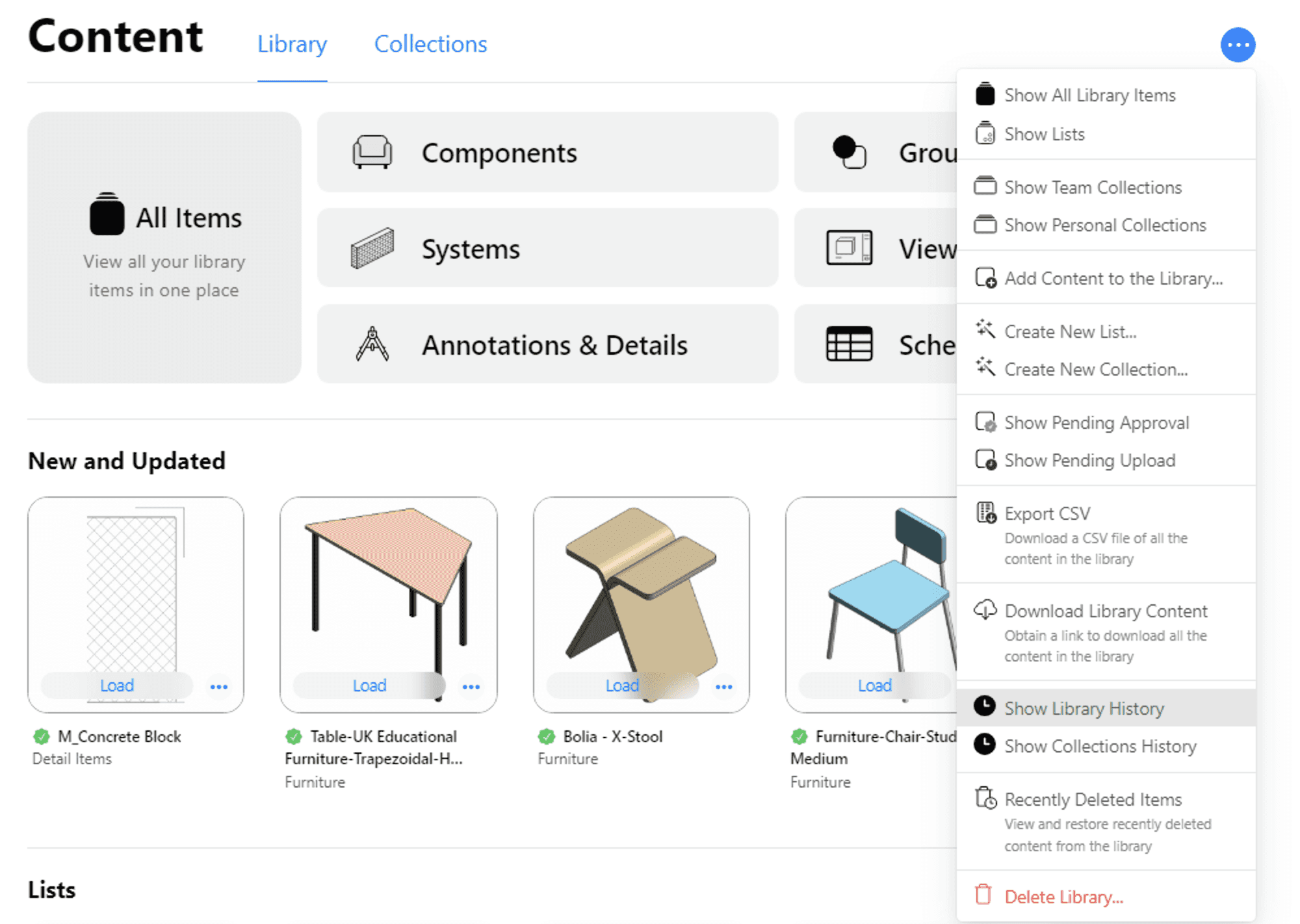Click the blue three-dot options button
The image size is (1300, 924).
(x=1237, y=45)
